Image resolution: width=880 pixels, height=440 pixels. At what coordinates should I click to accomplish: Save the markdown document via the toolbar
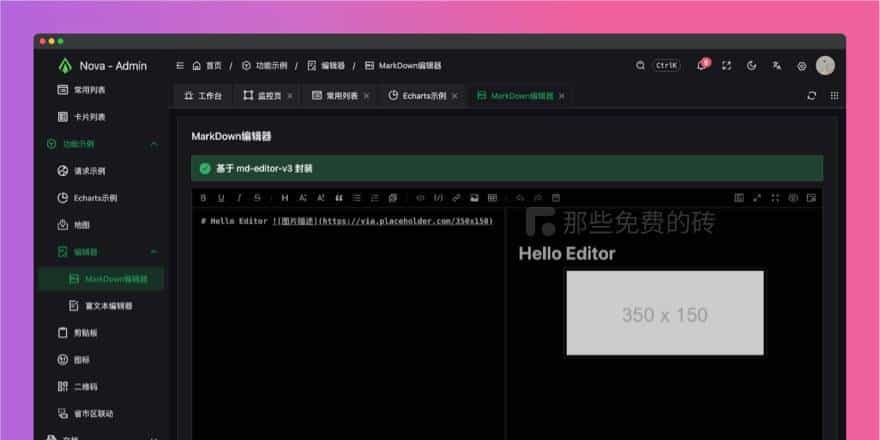[556, 198]
